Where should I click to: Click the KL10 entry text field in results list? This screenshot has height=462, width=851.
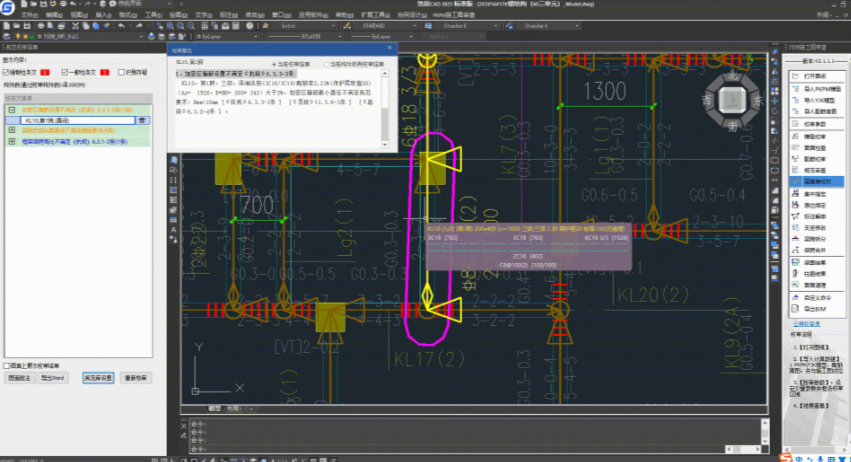click(75, 119)
